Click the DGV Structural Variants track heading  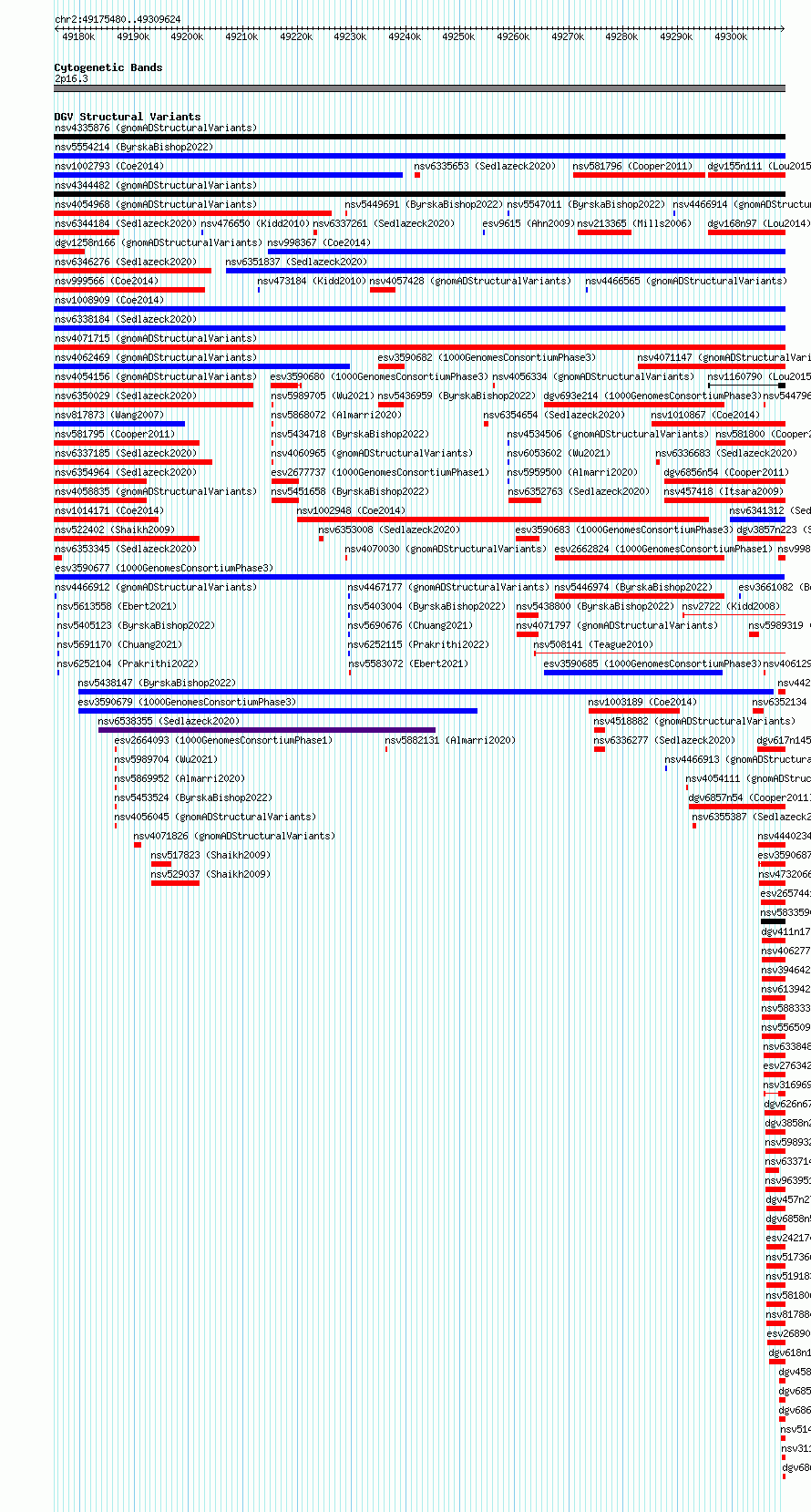pyautogui.click(x=128, y=117)
